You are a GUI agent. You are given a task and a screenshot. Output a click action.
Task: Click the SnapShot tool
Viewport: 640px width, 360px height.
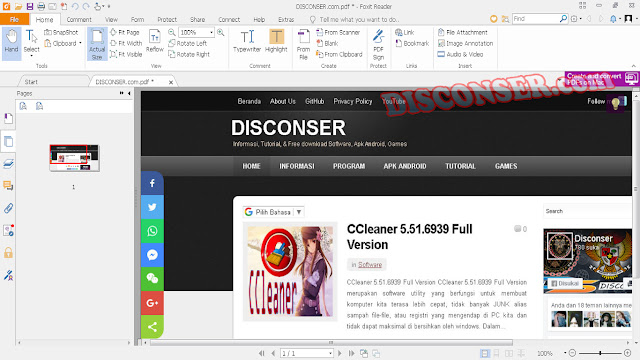pyautogui.click(x=61, y=32)
